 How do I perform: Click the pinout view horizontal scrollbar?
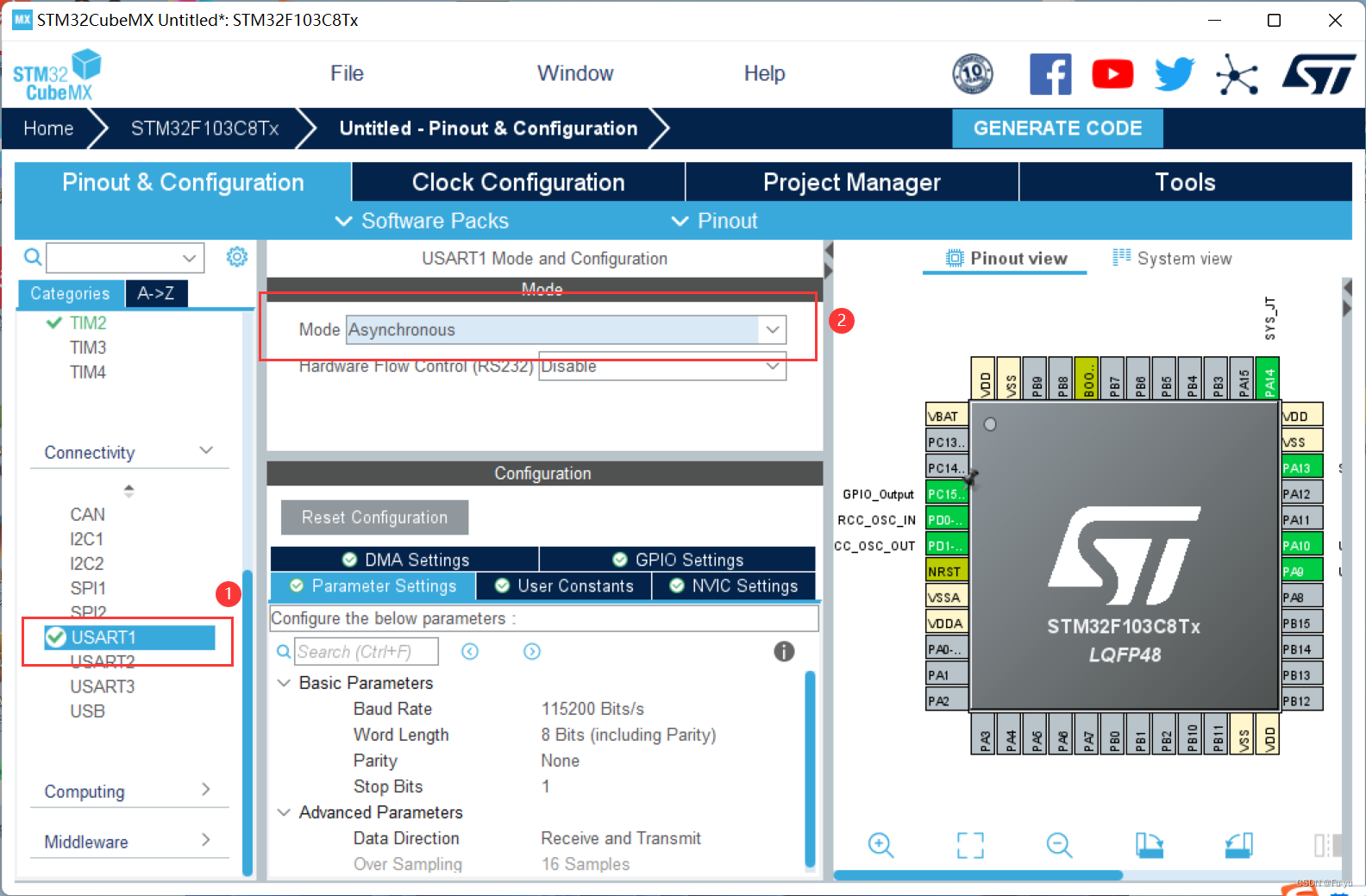[x=978, y=875]
